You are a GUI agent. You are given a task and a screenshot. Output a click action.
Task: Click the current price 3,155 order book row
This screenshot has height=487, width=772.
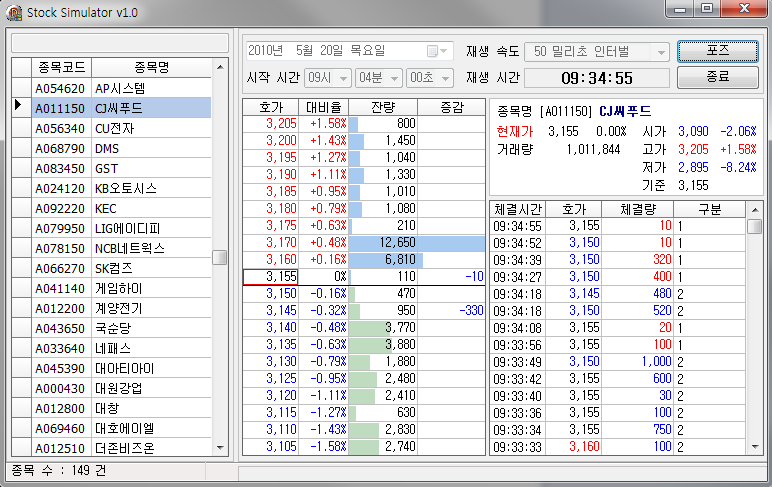pos(364,276)
